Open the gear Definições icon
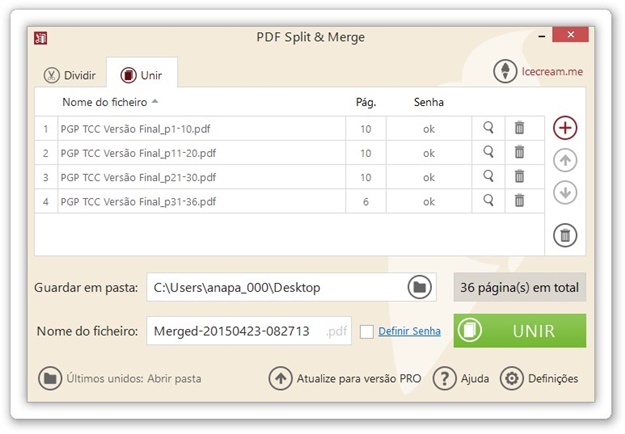This screenshot has width=625, height=434. [511, 378]
